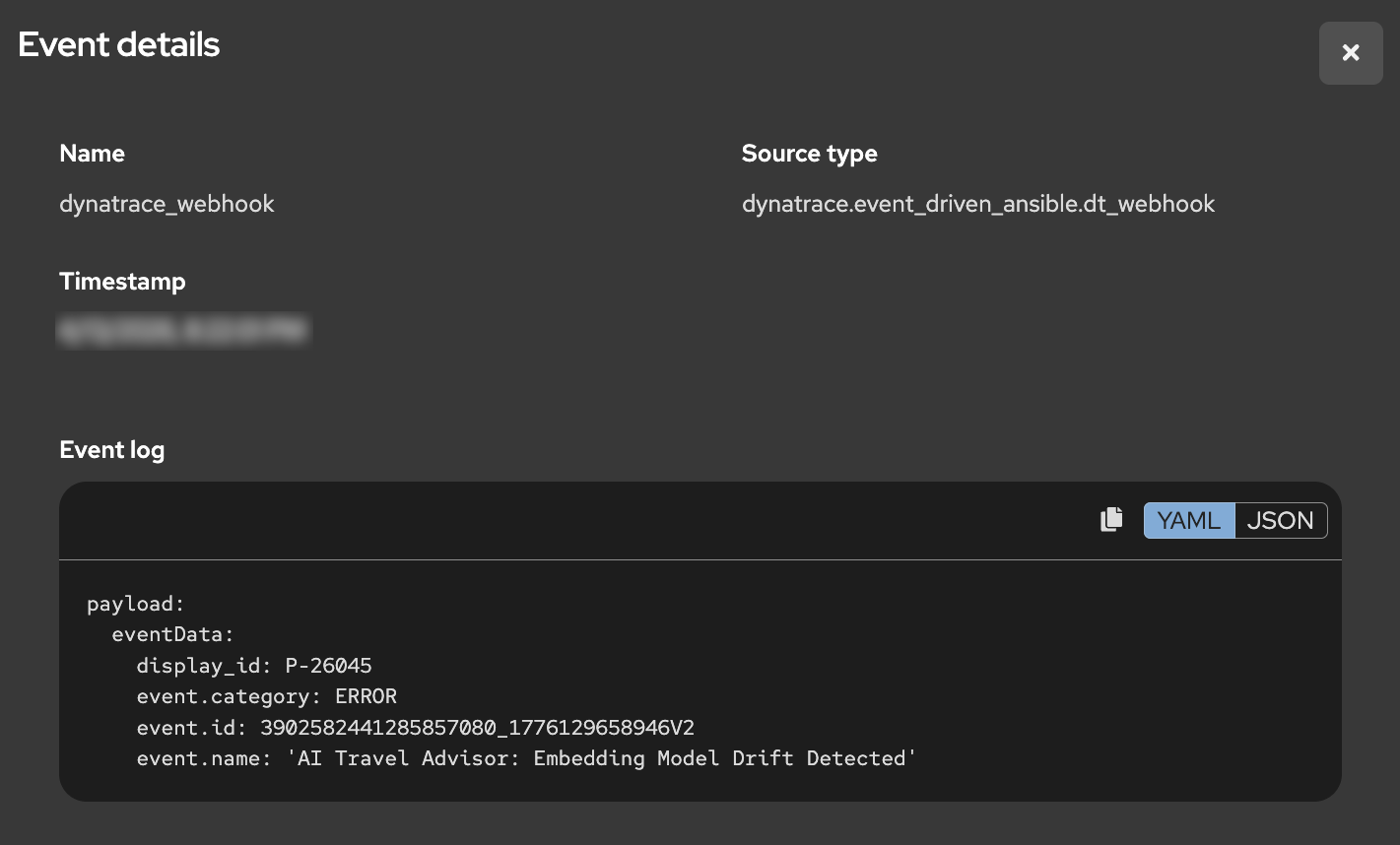Viewport: 1400px width, 845px height.
Task: Click the ERROR category value
Action: pyautogui.click(x=366, y=696)
